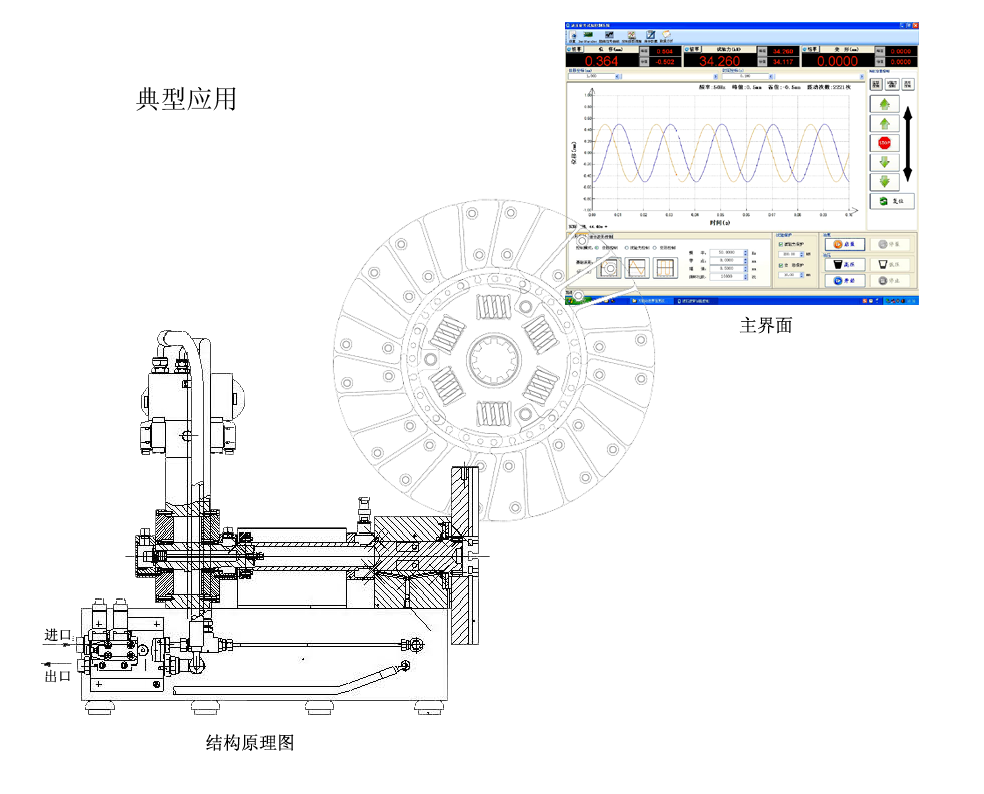Click the cycle count spinner showing 10000
Screen dimensions: 984x794
pyautogui.click(x=725, y=276)
